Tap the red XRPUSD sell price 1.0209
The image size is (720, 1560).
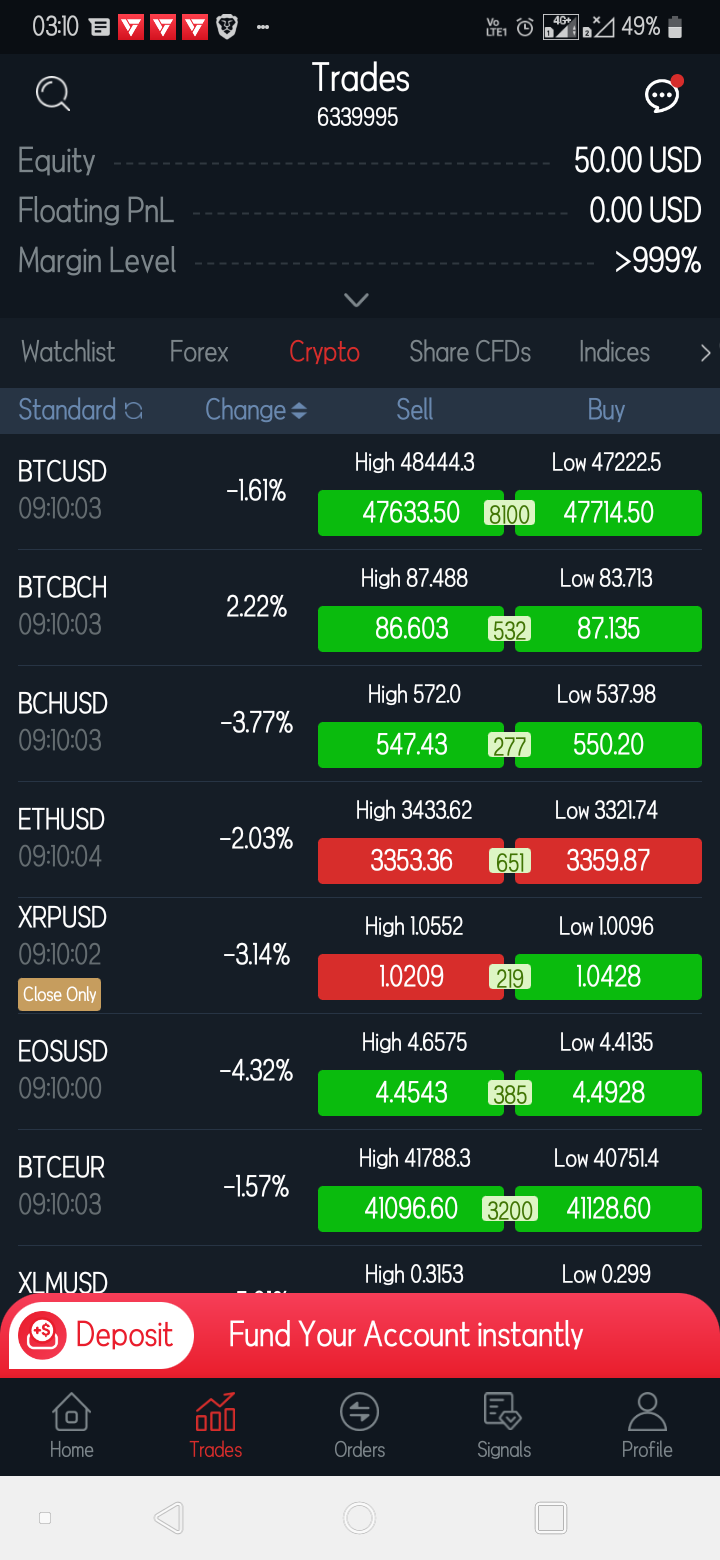coord(411,977)
